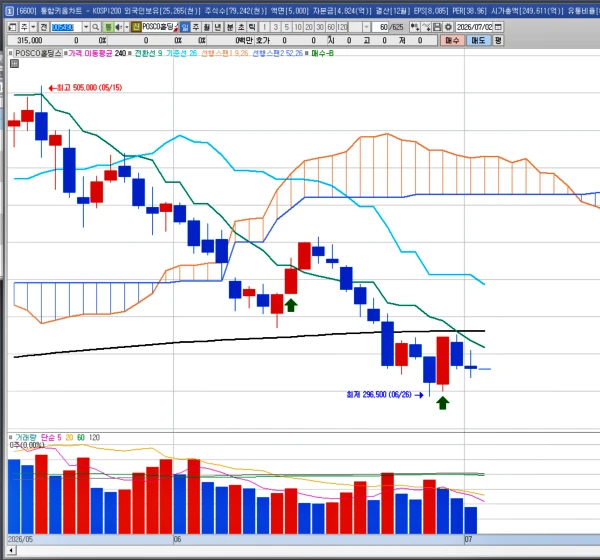This screenshot has width=600, height=560.
Task: Open the custom interval dropdown arrow
Action: (x=366, y=27)
